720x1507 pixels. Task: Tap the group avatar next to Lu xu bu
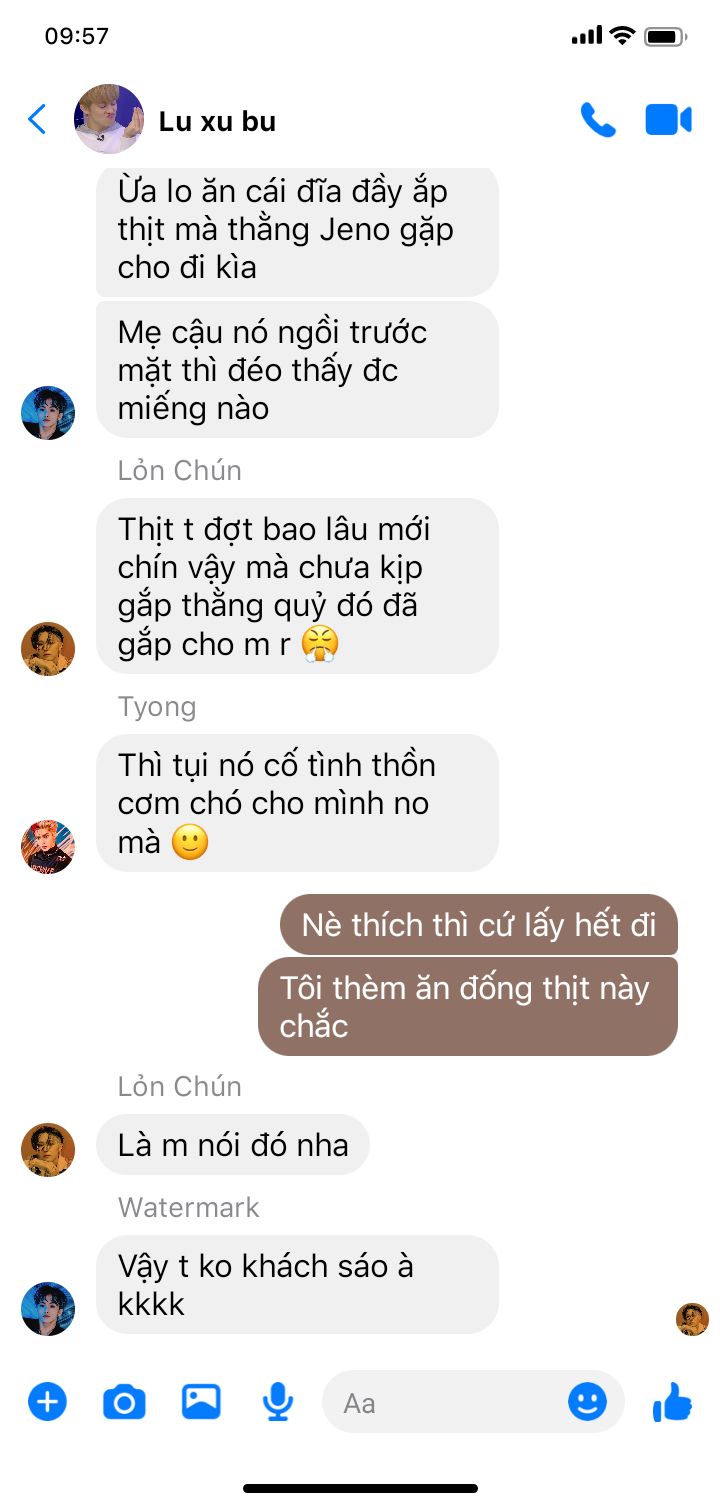pyautogui.click(x=109, y=119)
